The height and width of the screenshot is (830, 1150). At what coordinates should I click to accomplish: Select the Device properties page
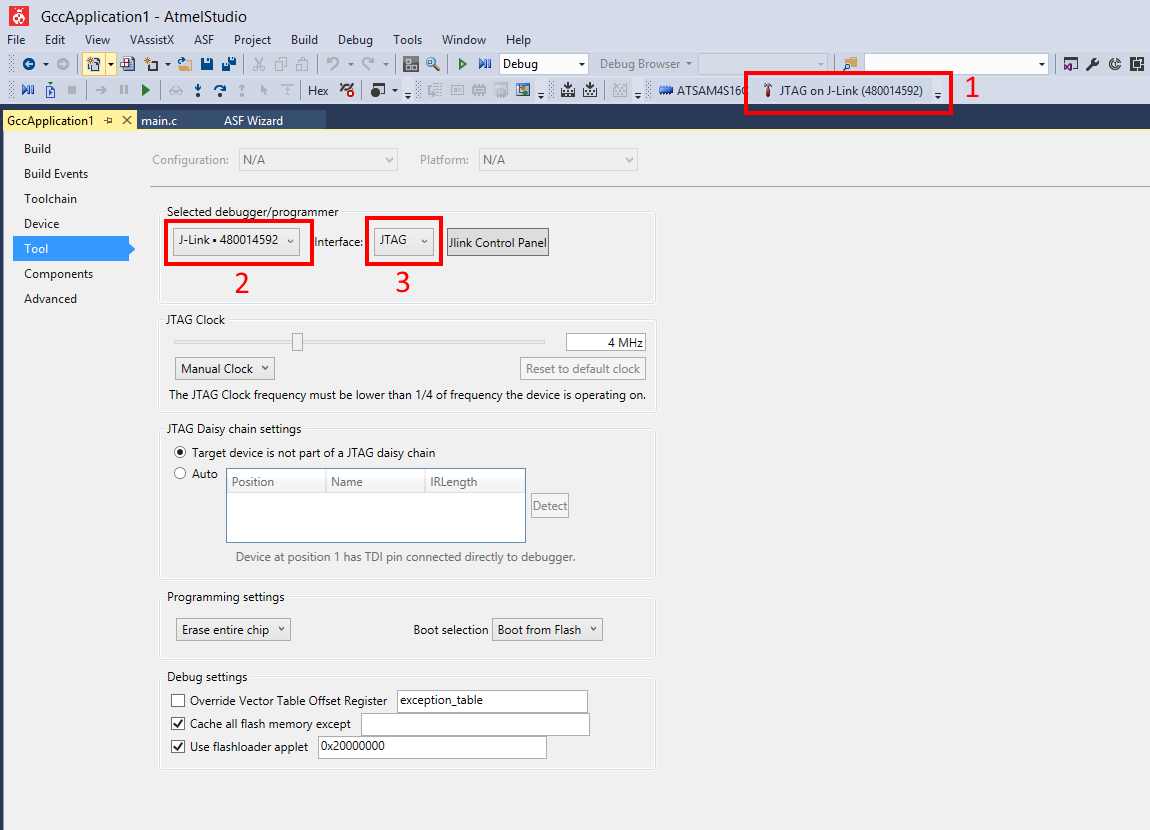click(x=41, y=224)
